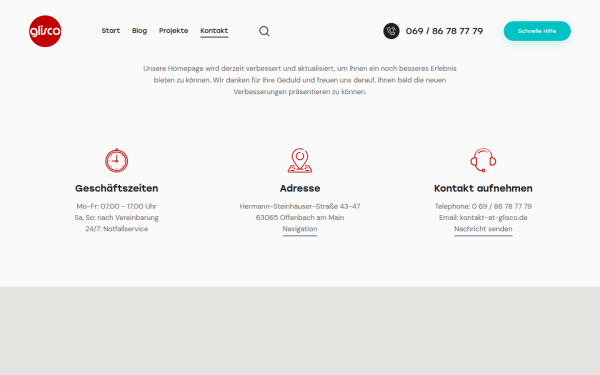Viewport: 600px width, 375px height.
Task: Open the Blog menu item
Action: pyautogui.click(x=139, y=31)
